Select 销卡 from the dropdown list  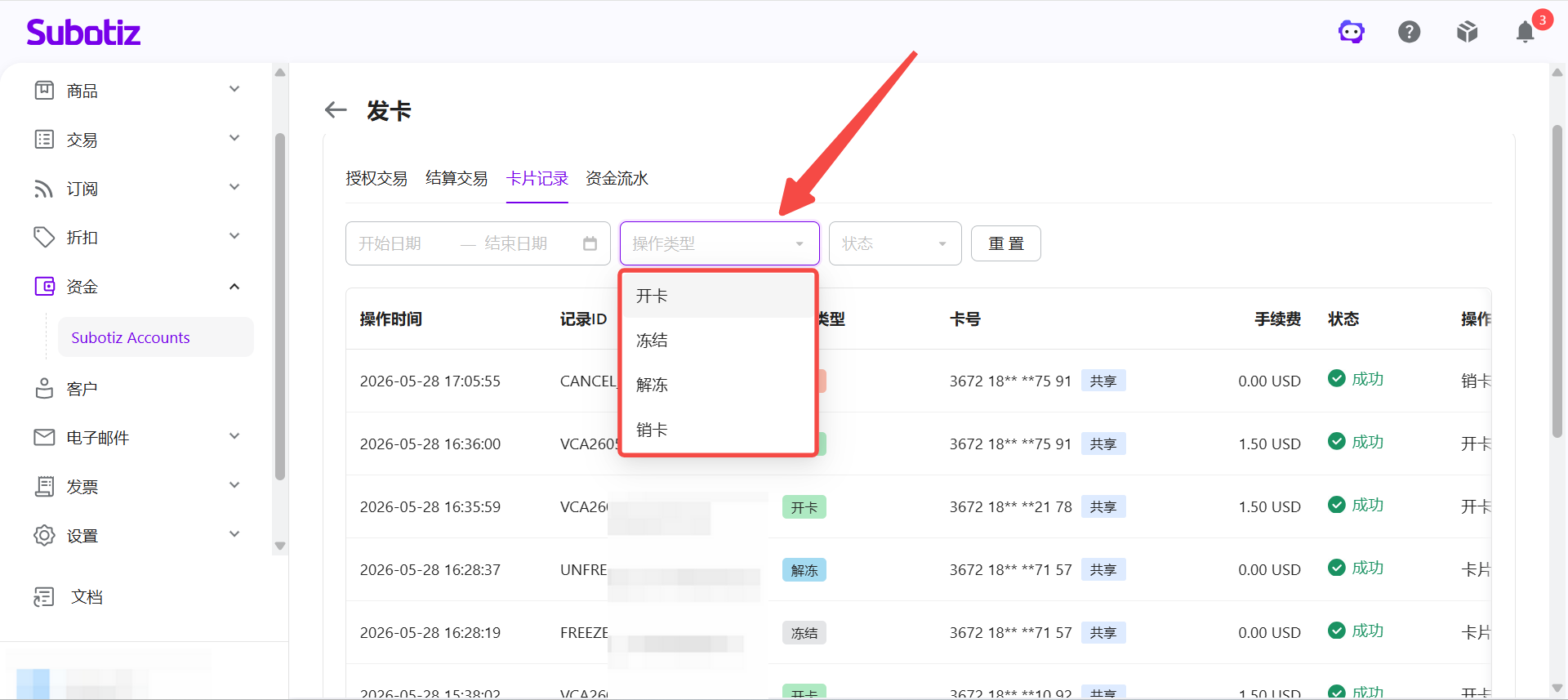[719, 429]
